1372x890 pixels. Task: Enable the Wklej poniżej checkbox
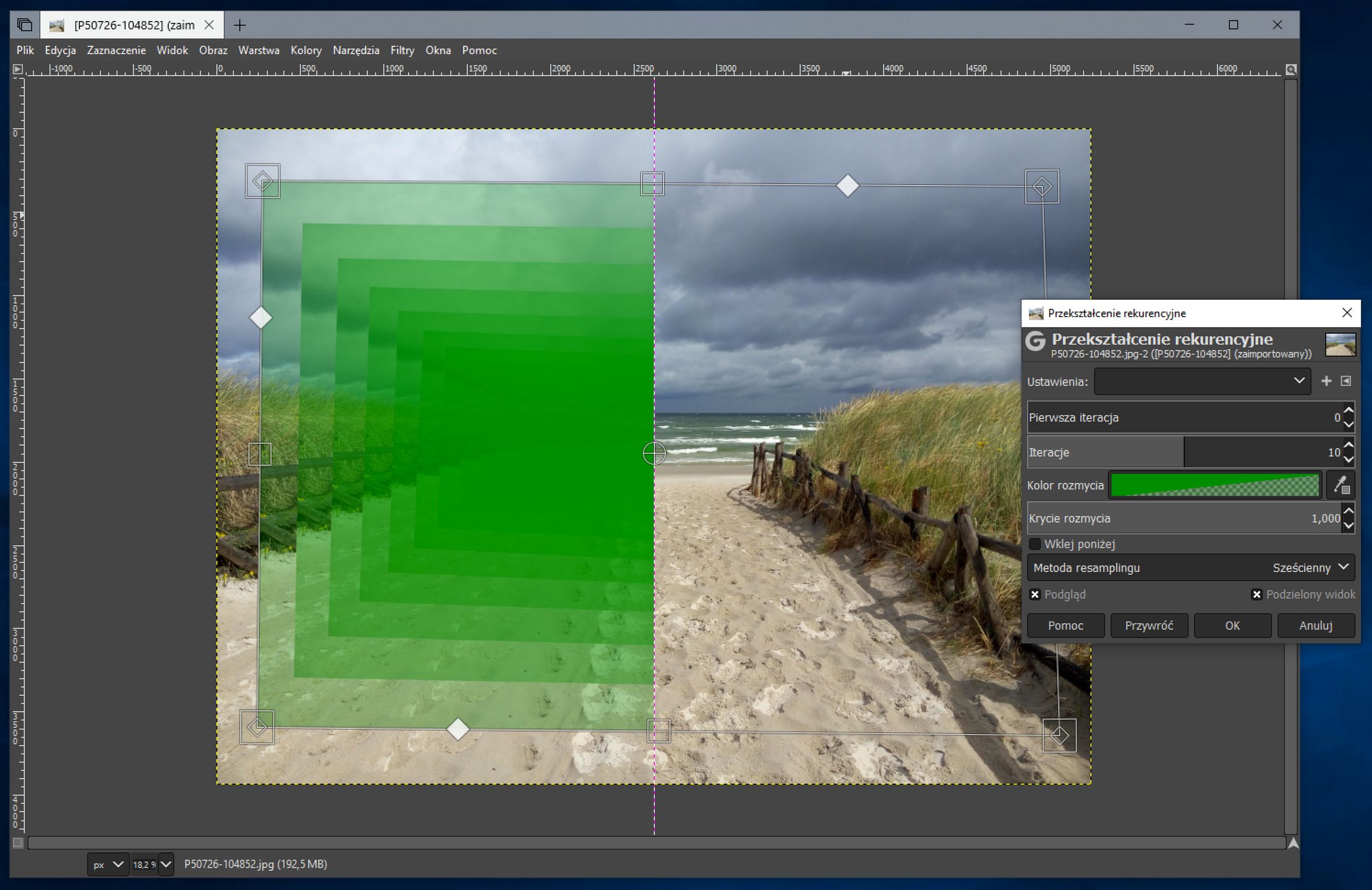point(1034,544)
